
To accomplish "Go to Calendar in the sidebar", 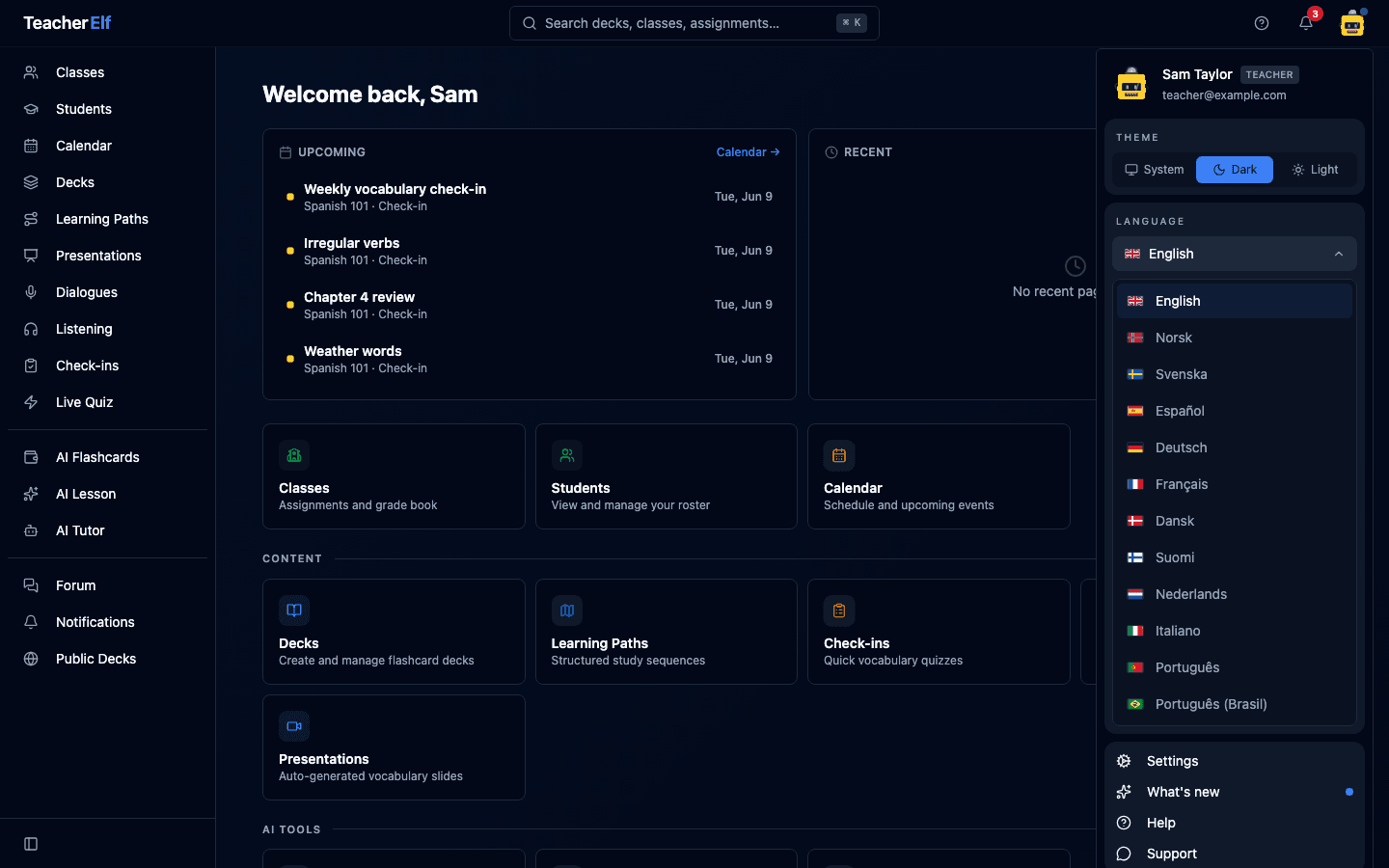I will click(107, 146).
